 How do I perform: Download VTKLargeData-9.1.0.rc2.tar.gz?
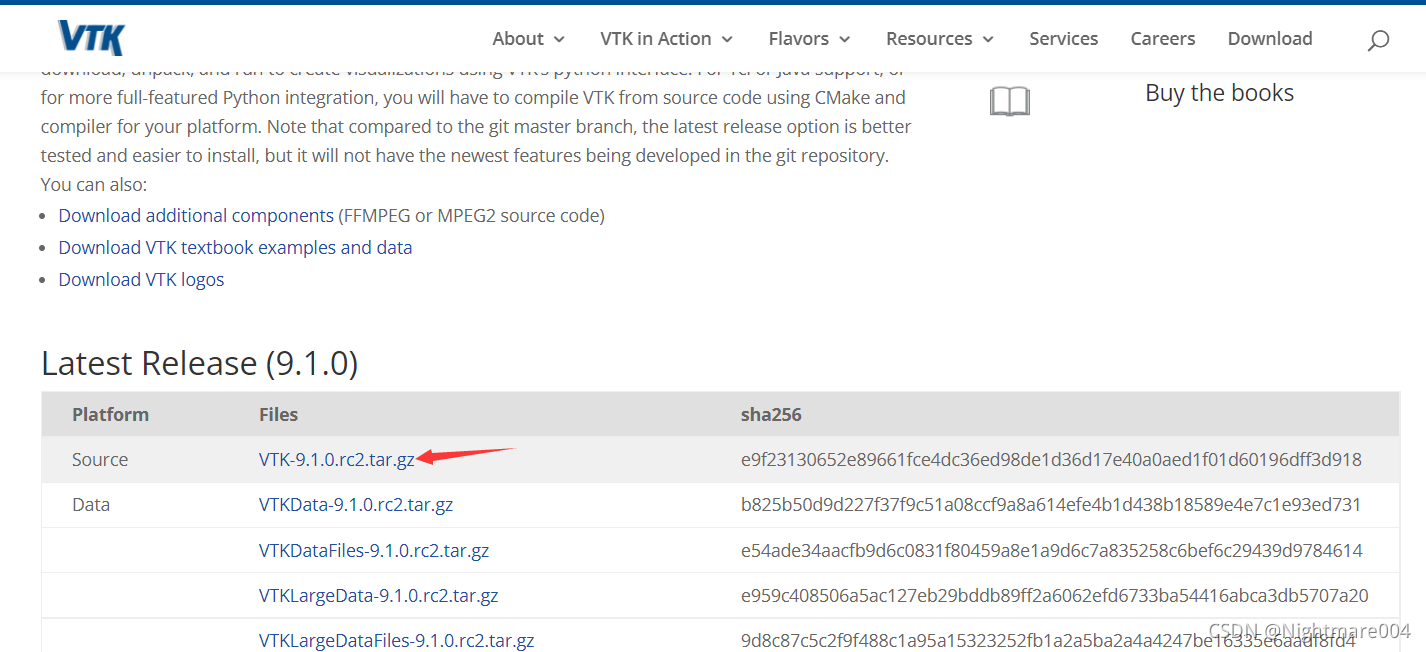(378, 596)
